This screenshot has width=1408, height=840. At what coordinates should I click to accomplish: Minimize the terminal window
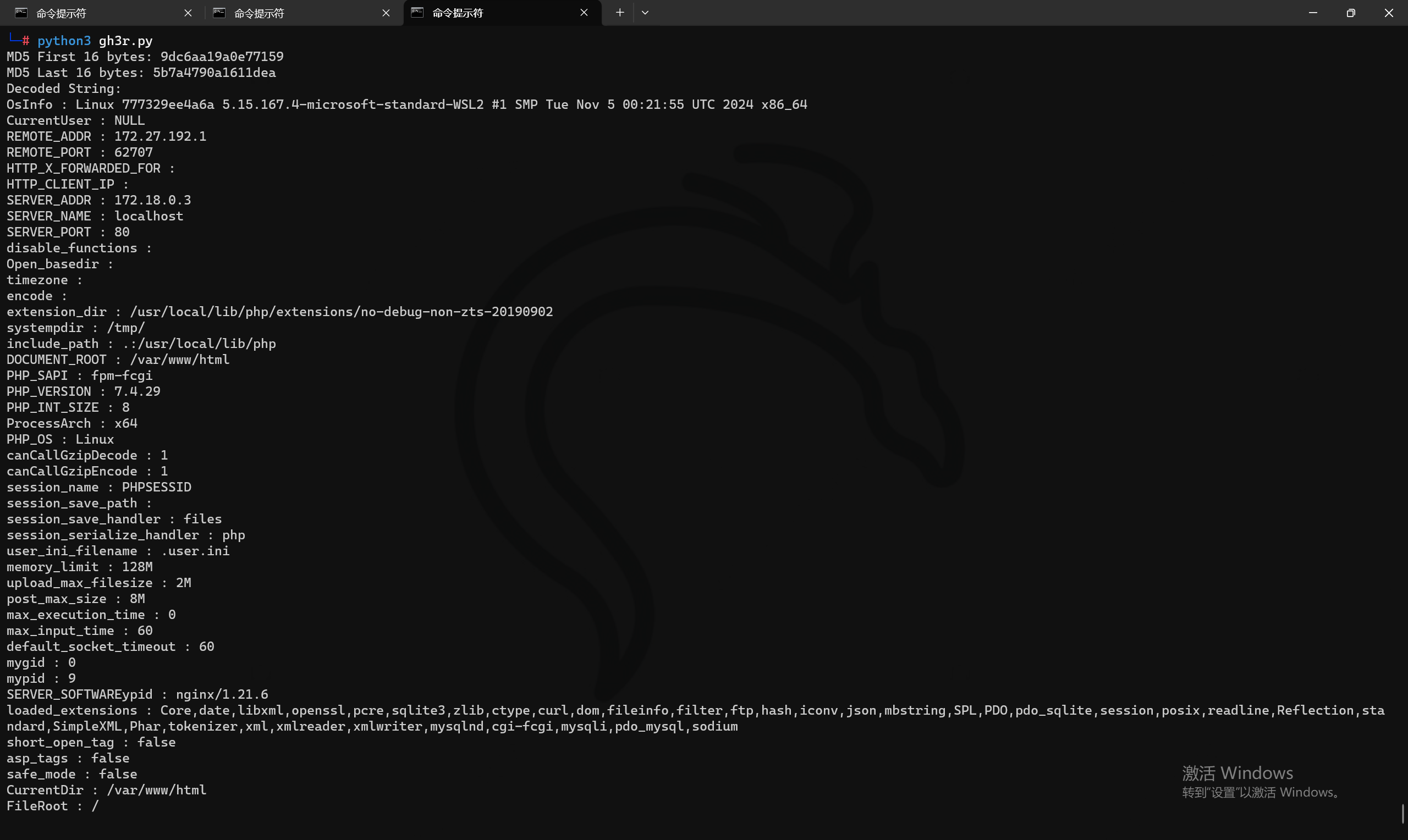click(x=1312, y=13)
